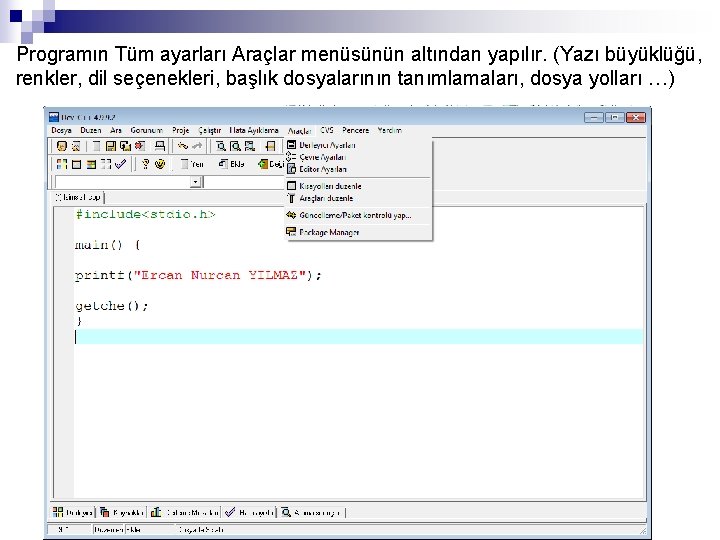The height and width of the screenshot is (540, 720).
Task: Click the replace magnifier icon
Action: click(235, 146)
